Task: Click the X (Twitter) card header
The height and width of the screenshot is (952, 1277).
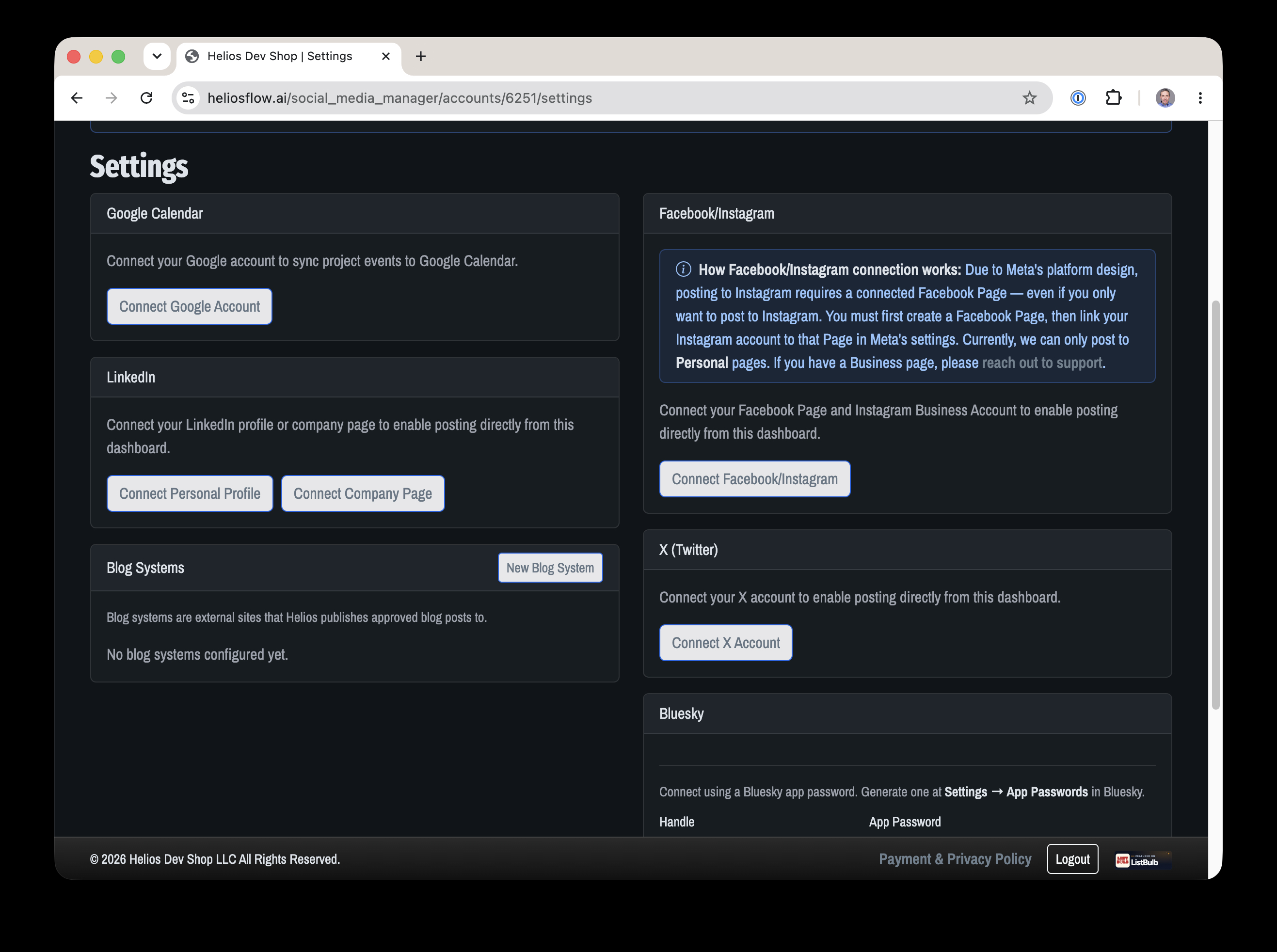Action: point(907,550)
